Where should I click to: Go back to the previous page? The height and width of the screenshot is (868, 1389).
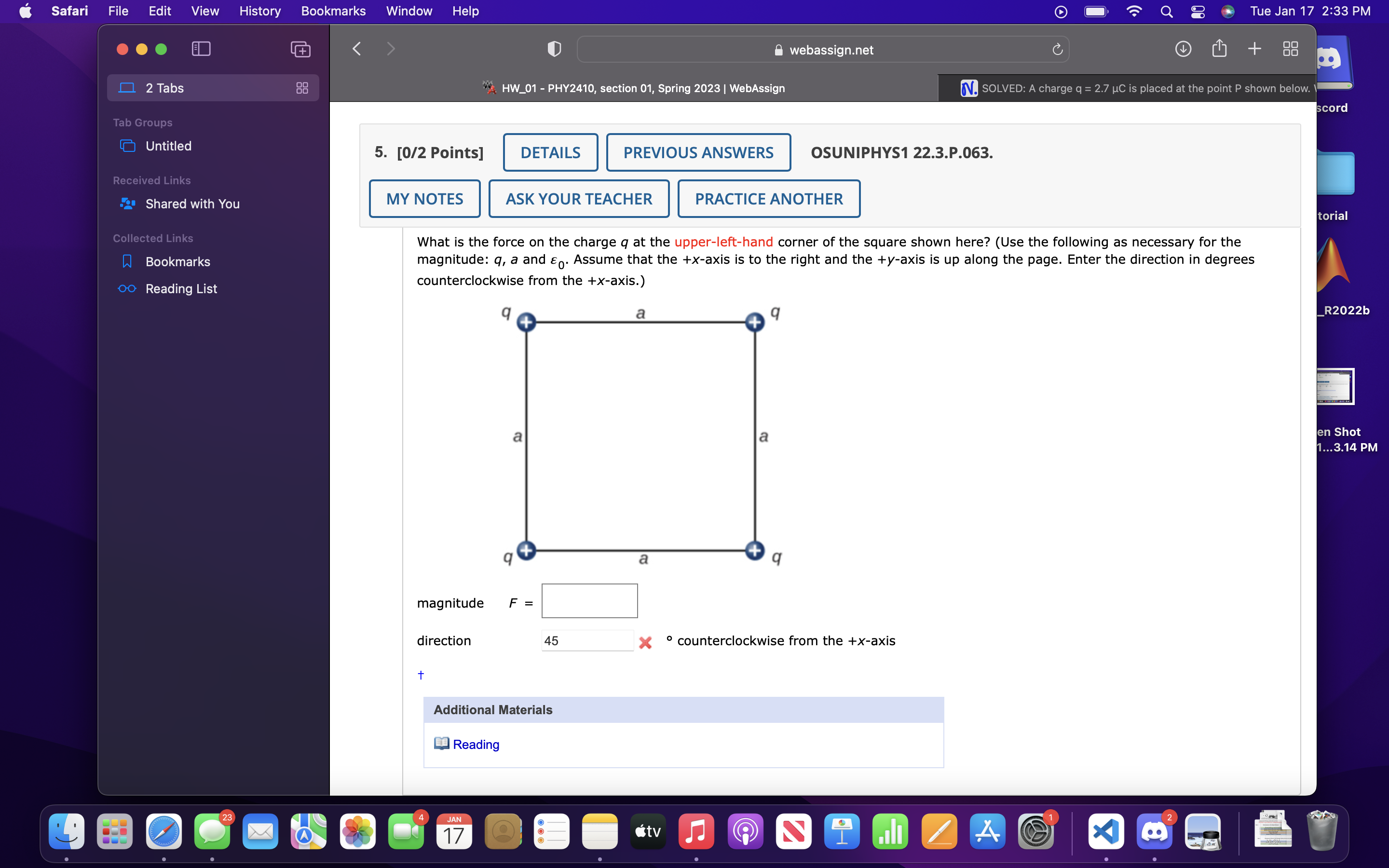[x=357, y=49]
